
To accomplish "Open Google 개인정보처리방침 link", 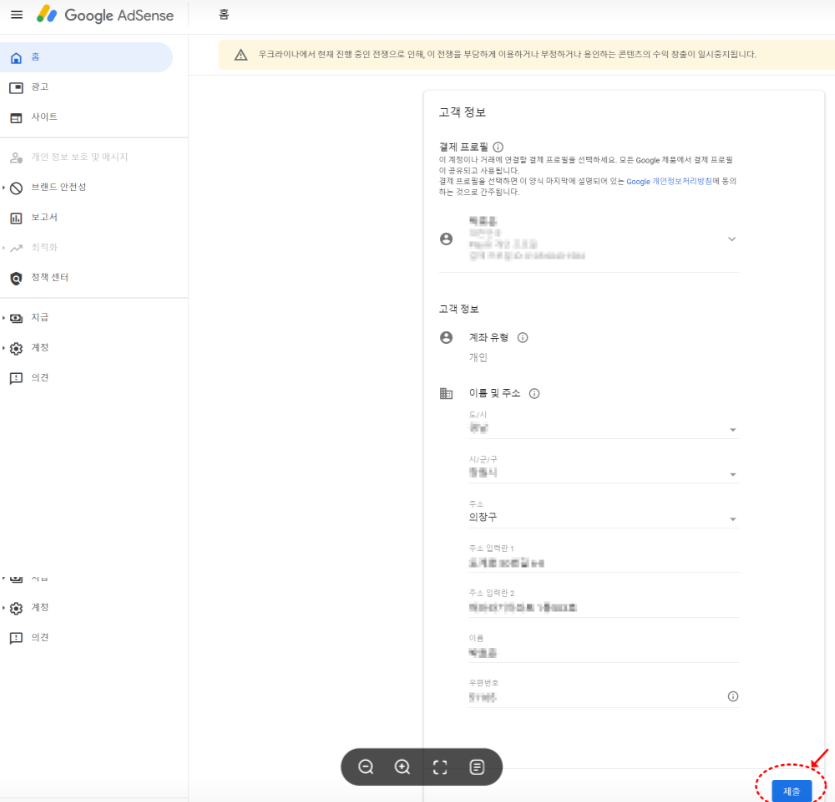I will coord(669,182).
